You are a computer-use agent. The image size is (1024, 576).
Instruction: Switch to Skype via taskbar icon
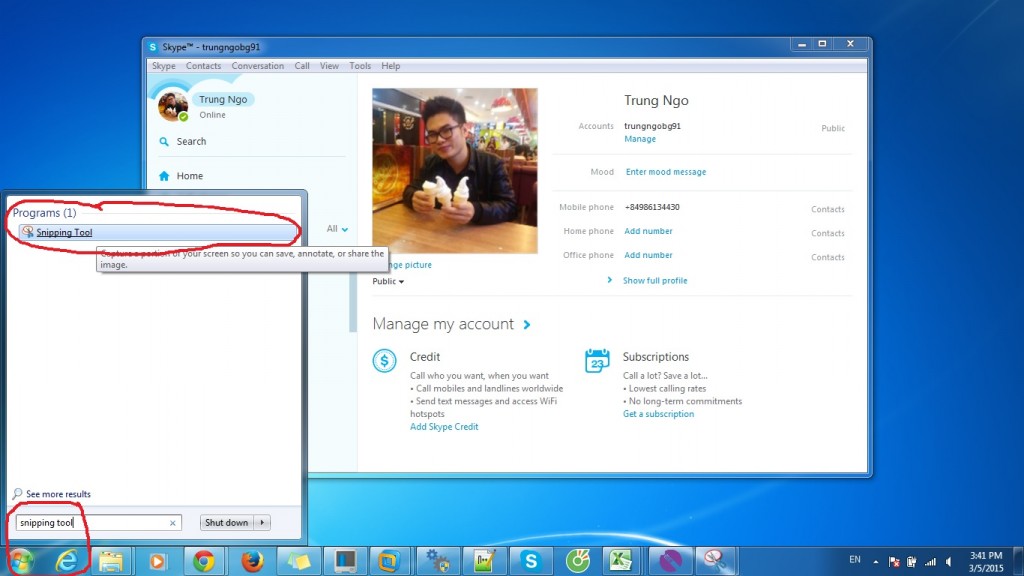(x=530, y=561)
